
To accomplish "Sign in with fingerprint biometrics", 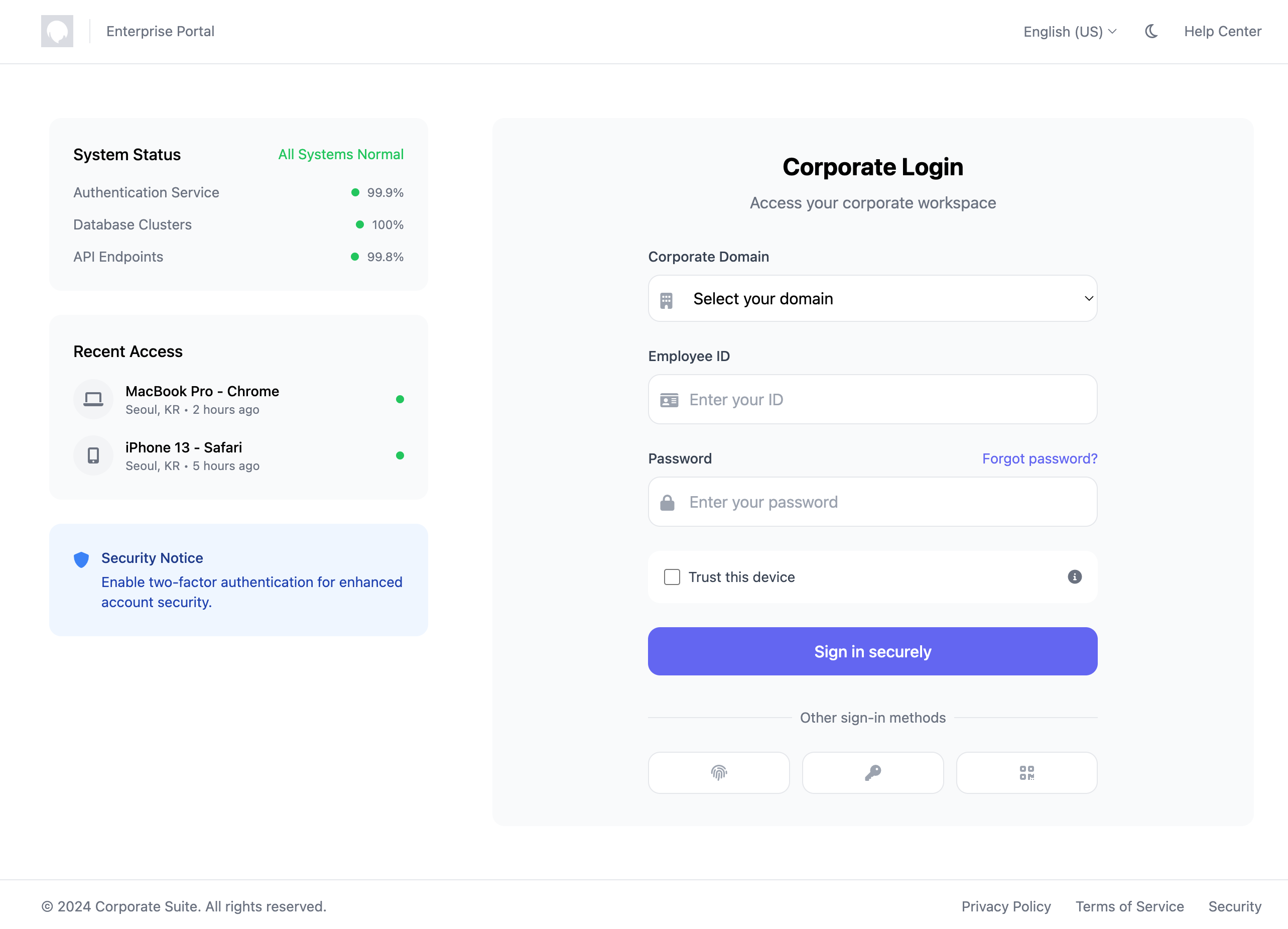I will coord(718,773).
